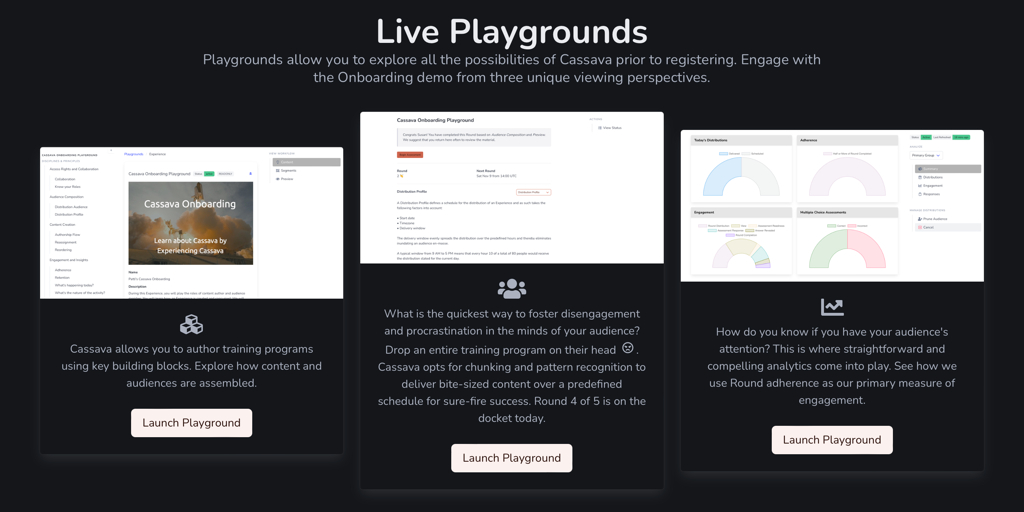Launch the authoring building blocks playground
Viewport: 1024px width, 512px height.
click(x=191, y=423)
